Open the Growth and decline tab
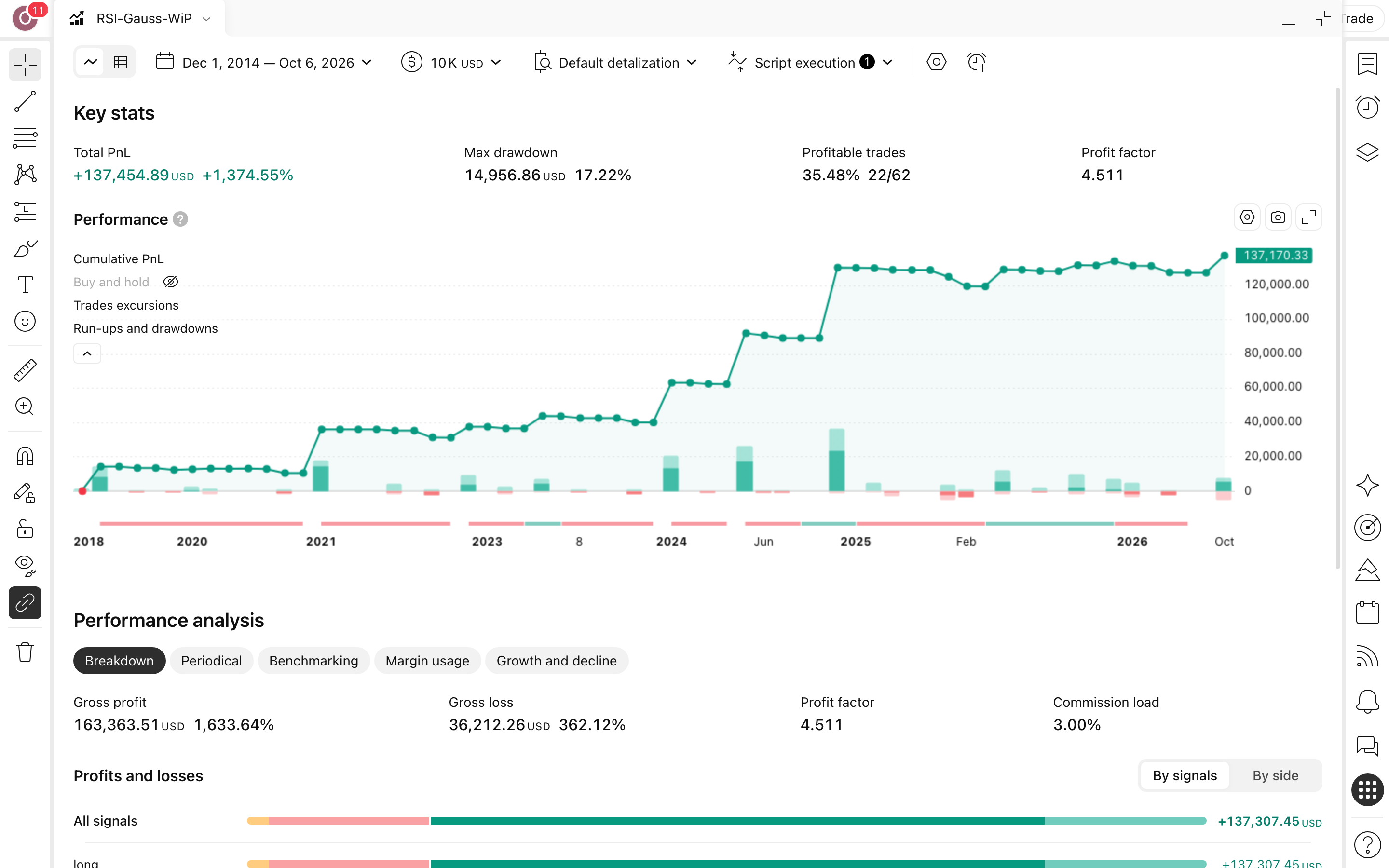 click(x=557, y=661)
